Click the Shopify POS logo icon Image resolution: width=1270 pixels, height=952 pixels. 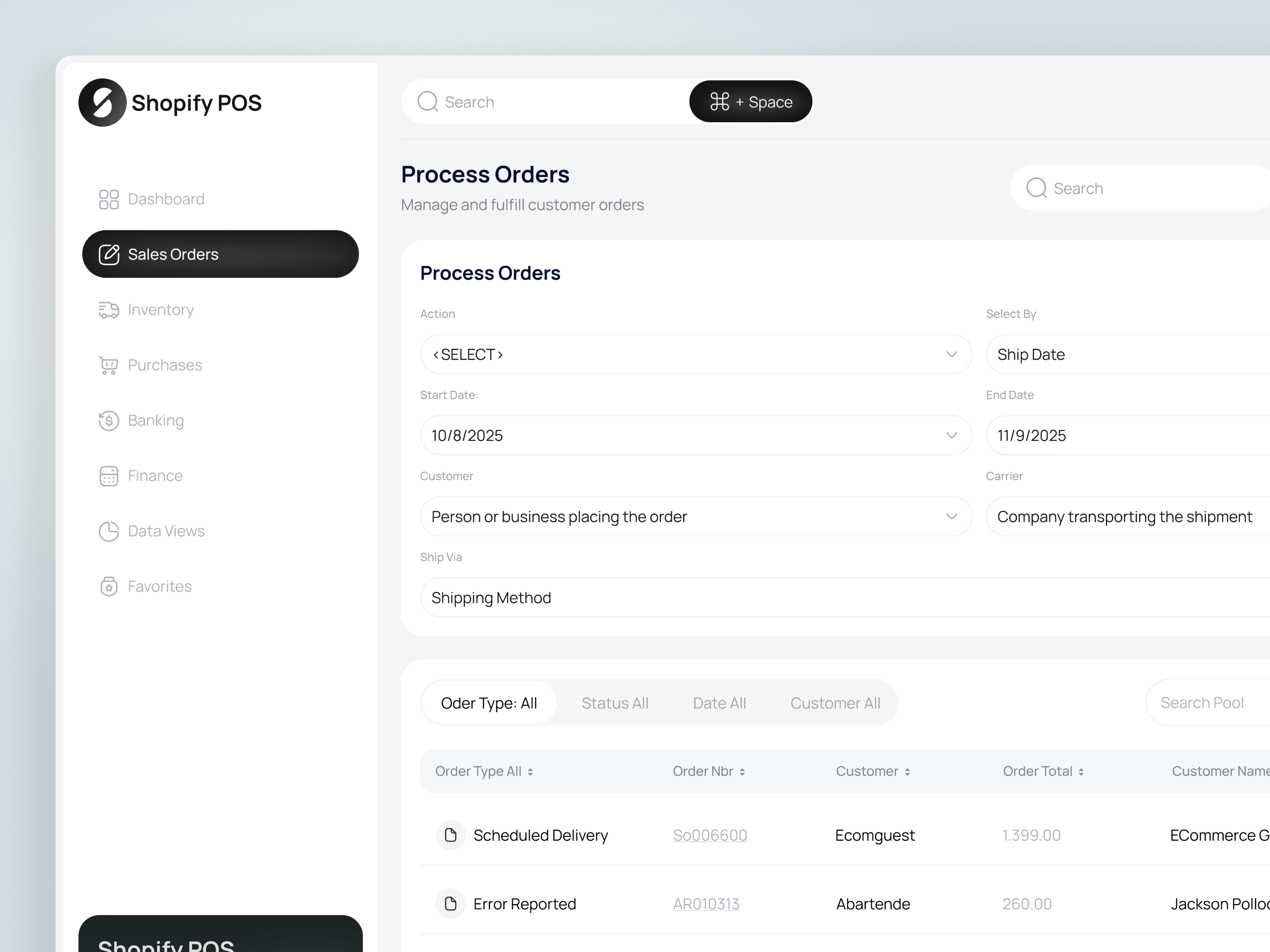(102, 103)
